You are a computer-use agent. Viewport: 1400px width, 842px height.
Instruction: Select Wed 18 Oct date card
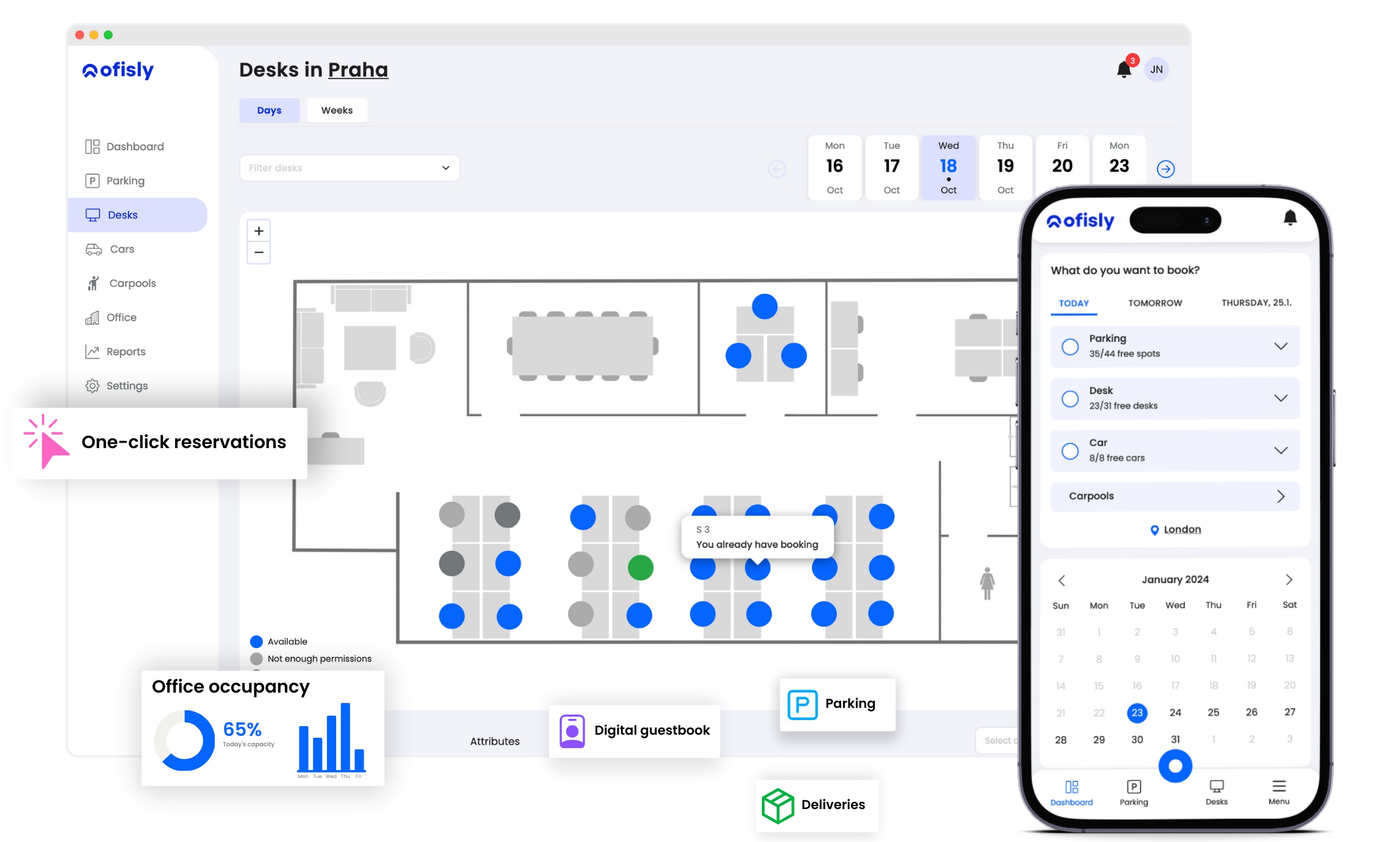949,168
